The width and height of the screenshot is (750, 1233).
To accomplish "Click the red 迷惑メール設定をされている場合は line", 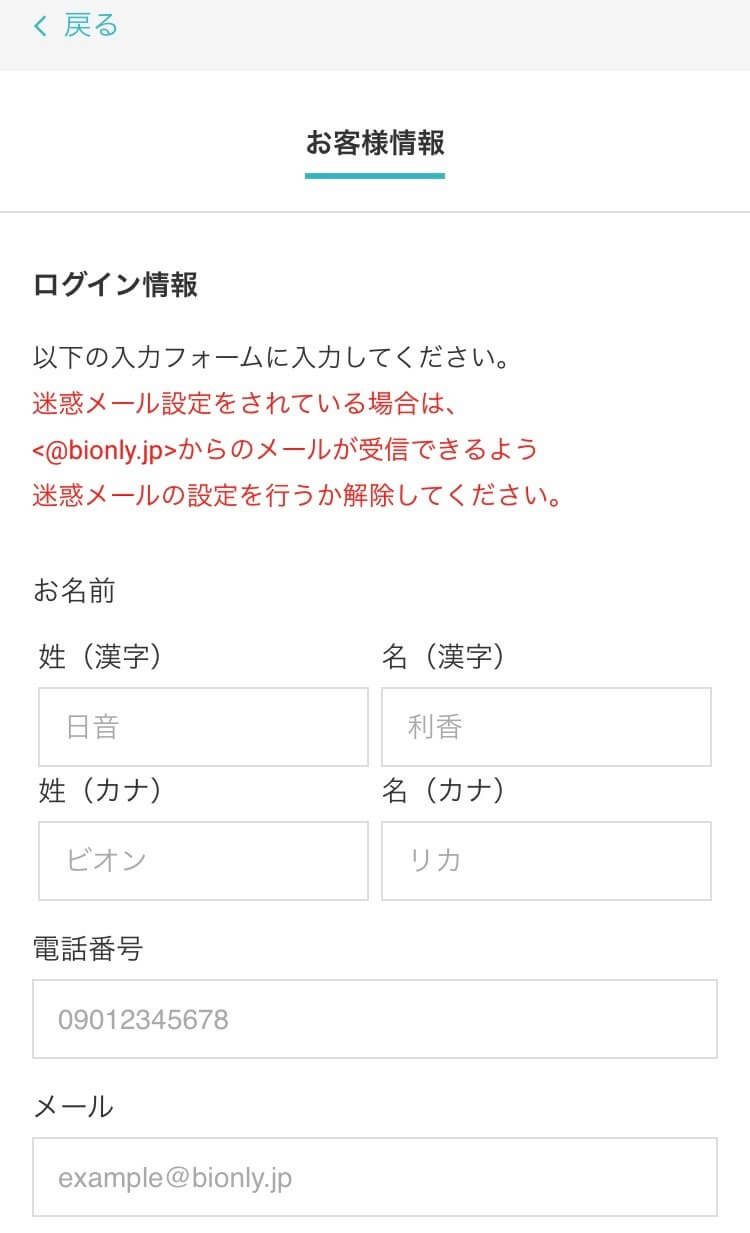I will pos(245,404).
